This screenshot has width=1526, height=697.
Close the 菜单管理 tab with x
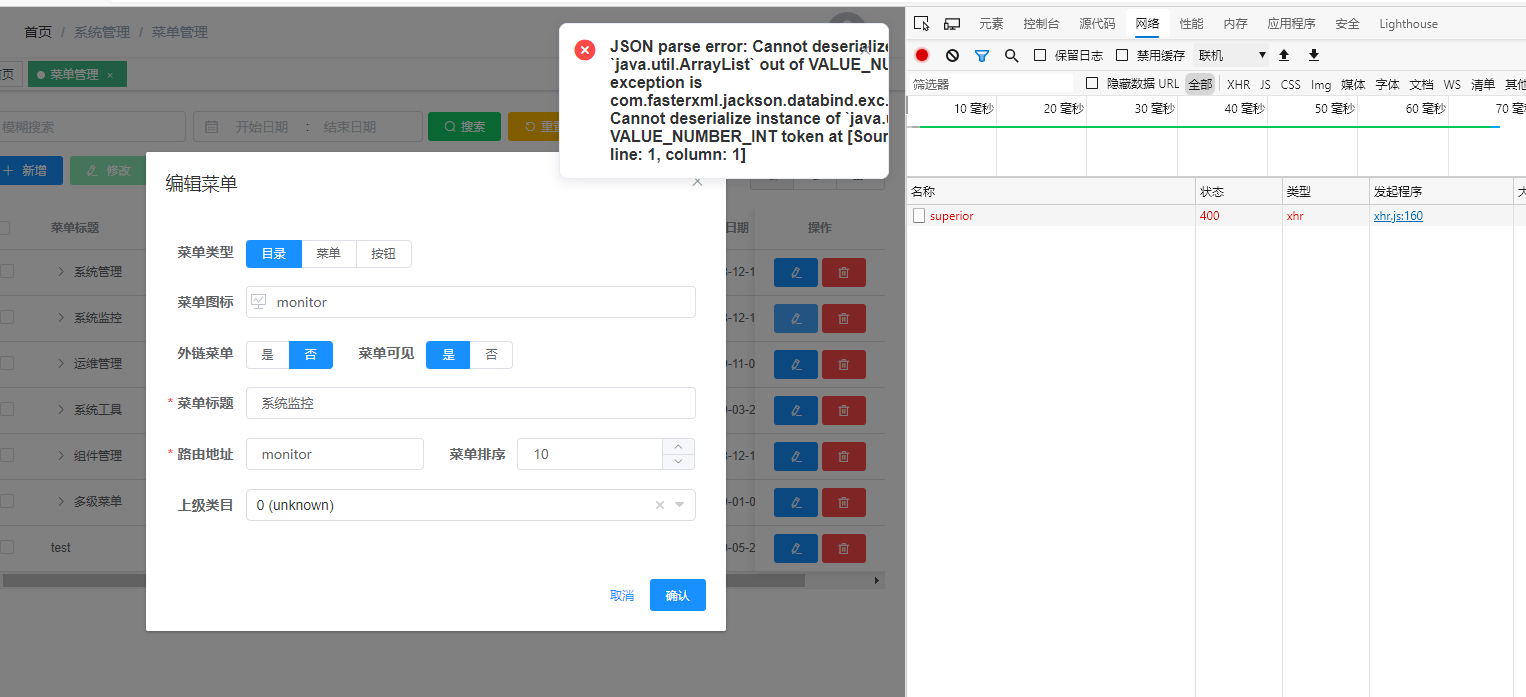pyautogui.click(x=110, y=75)
